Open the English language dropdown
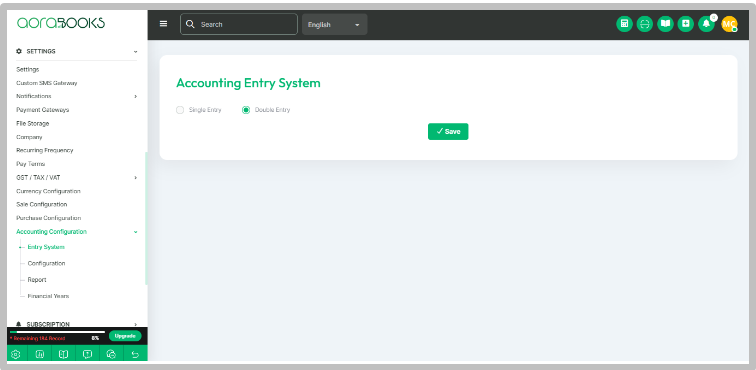Image resolution: width=756 pixels, height=370 pixels. (x=335, y=24)
